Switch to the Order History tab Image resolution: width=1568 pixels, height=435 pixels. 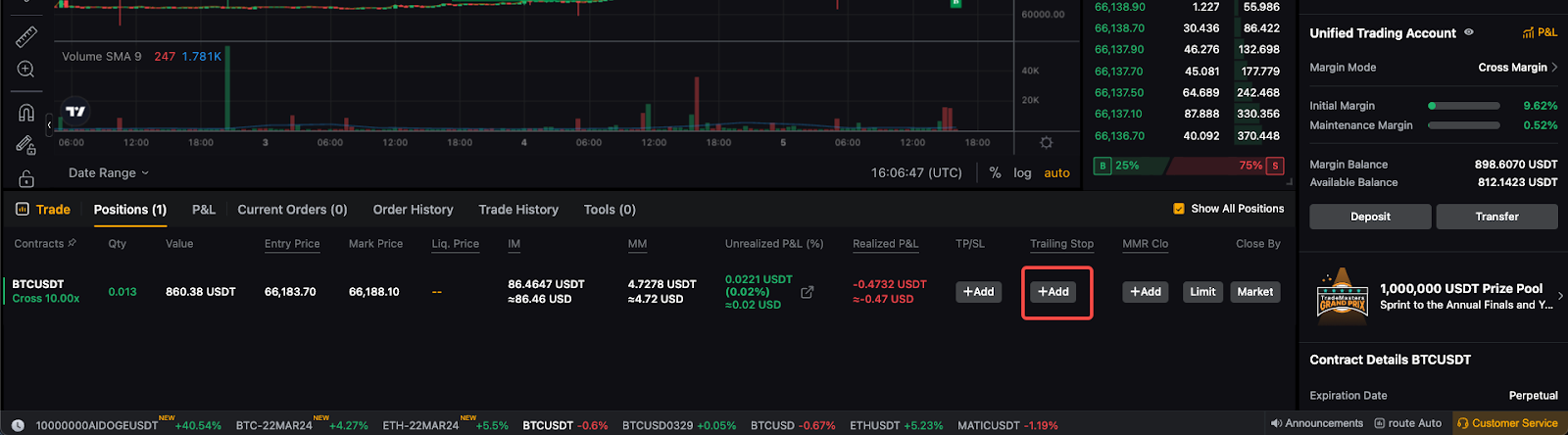point(413,210)
